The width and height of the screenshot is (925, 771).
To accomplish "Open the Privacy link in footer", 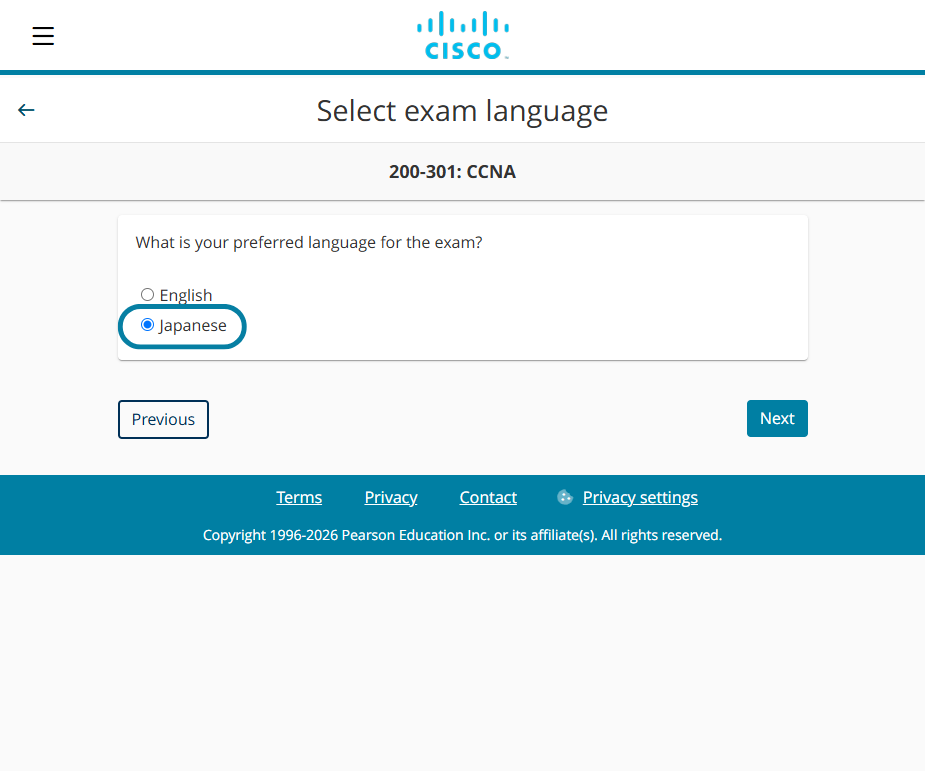I will click(391, 497).
